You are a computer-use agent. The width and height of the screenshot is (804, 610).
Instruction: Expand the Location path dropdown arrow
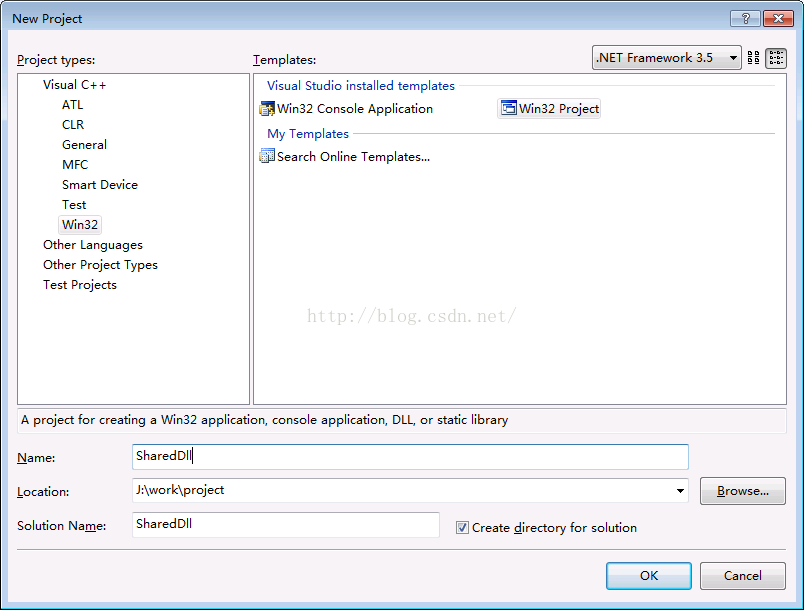680,491
